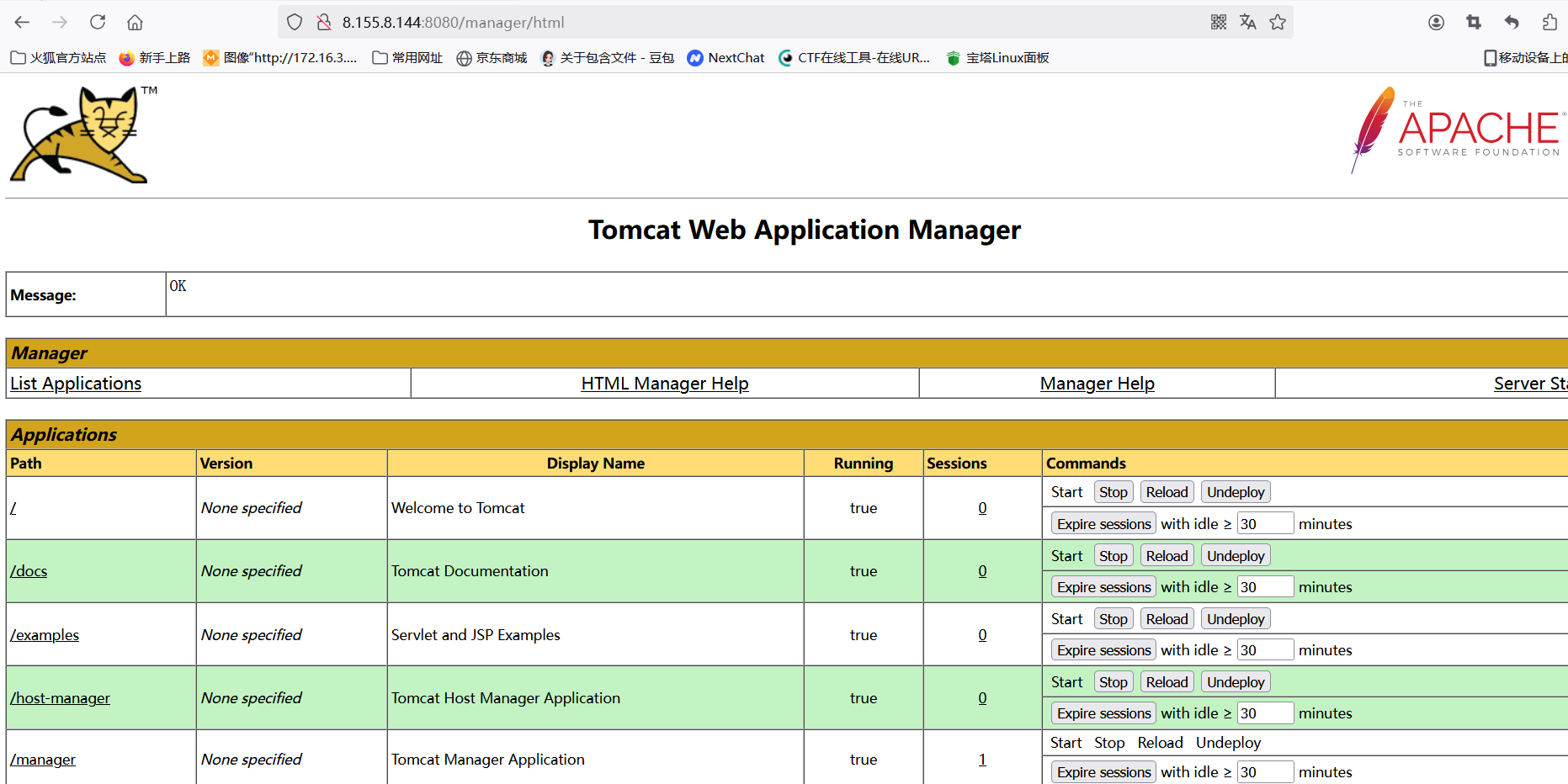Stop the Servlet and JSP Examples app
This screenshot has height=784, width=1568.
point(1114,619)
